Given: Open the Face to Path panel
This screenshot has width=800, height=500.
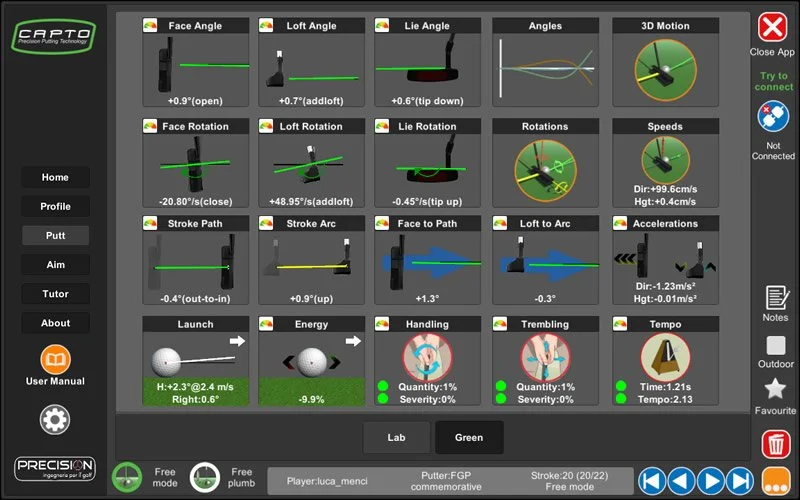Looking at the screenshot, I should point(427,260).
